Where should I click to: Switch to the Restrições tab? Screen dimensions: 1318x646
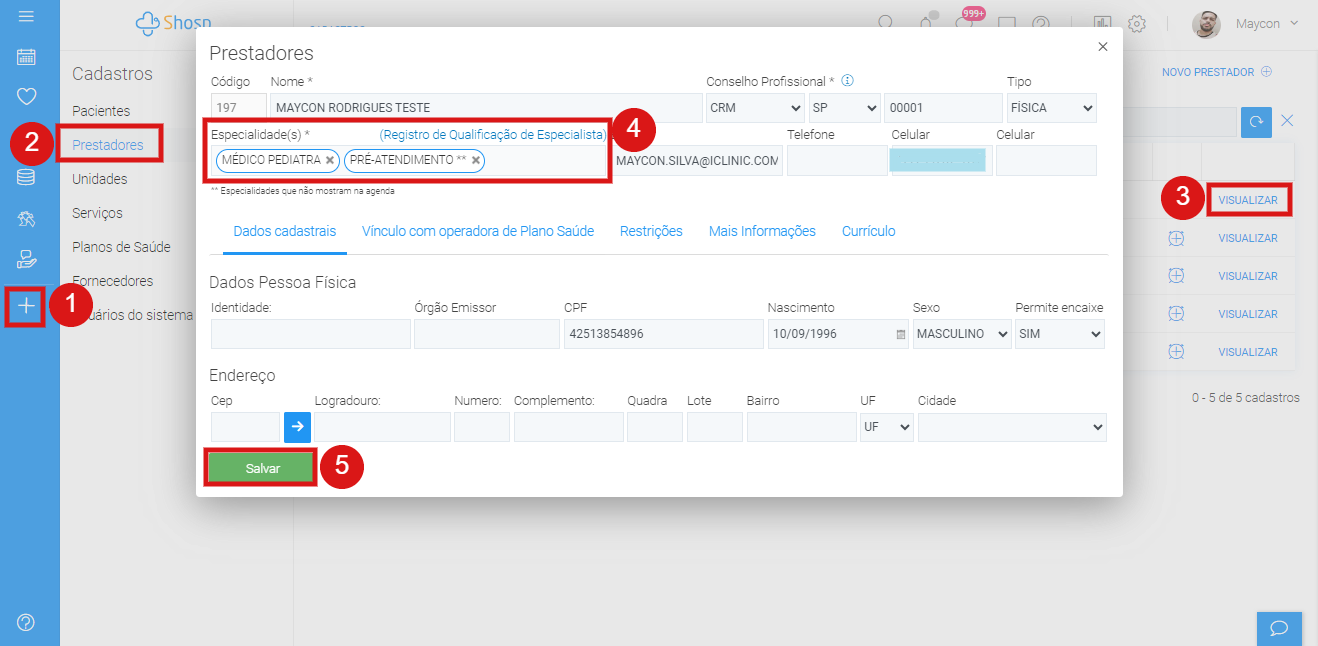651,231
